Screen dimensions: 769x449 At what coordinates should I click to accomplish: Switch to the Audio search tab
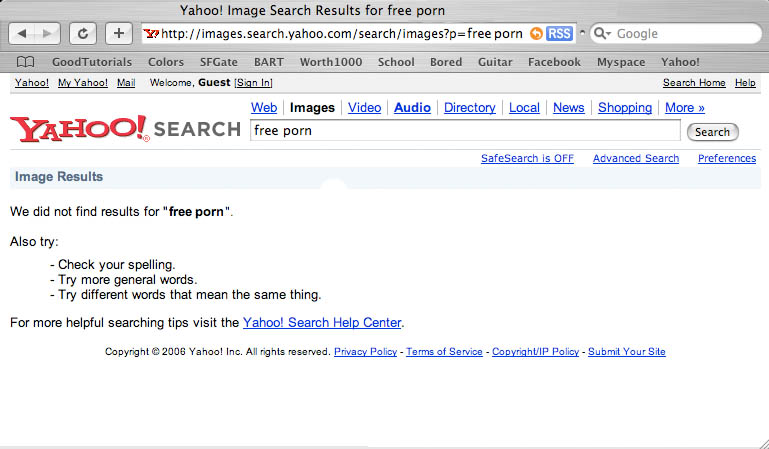[412, 107]
